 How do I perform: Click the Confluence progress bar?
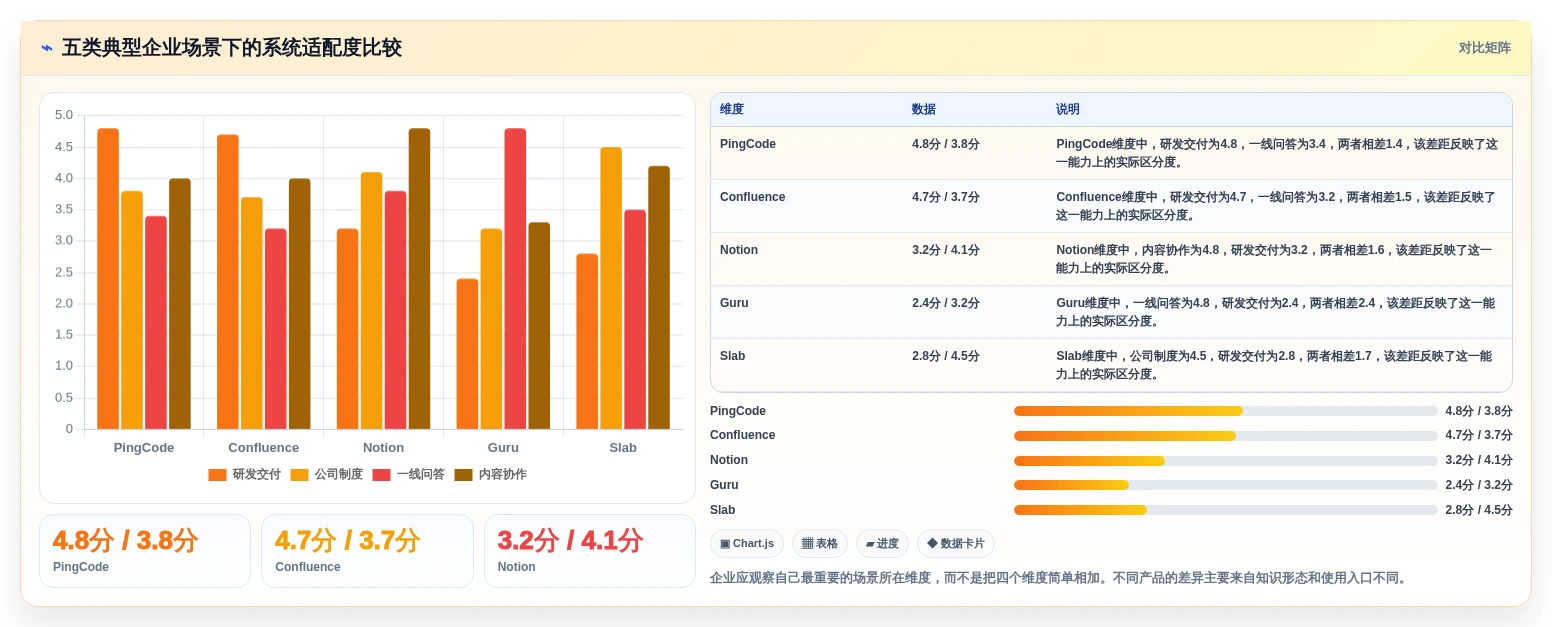coord(1225,436)
